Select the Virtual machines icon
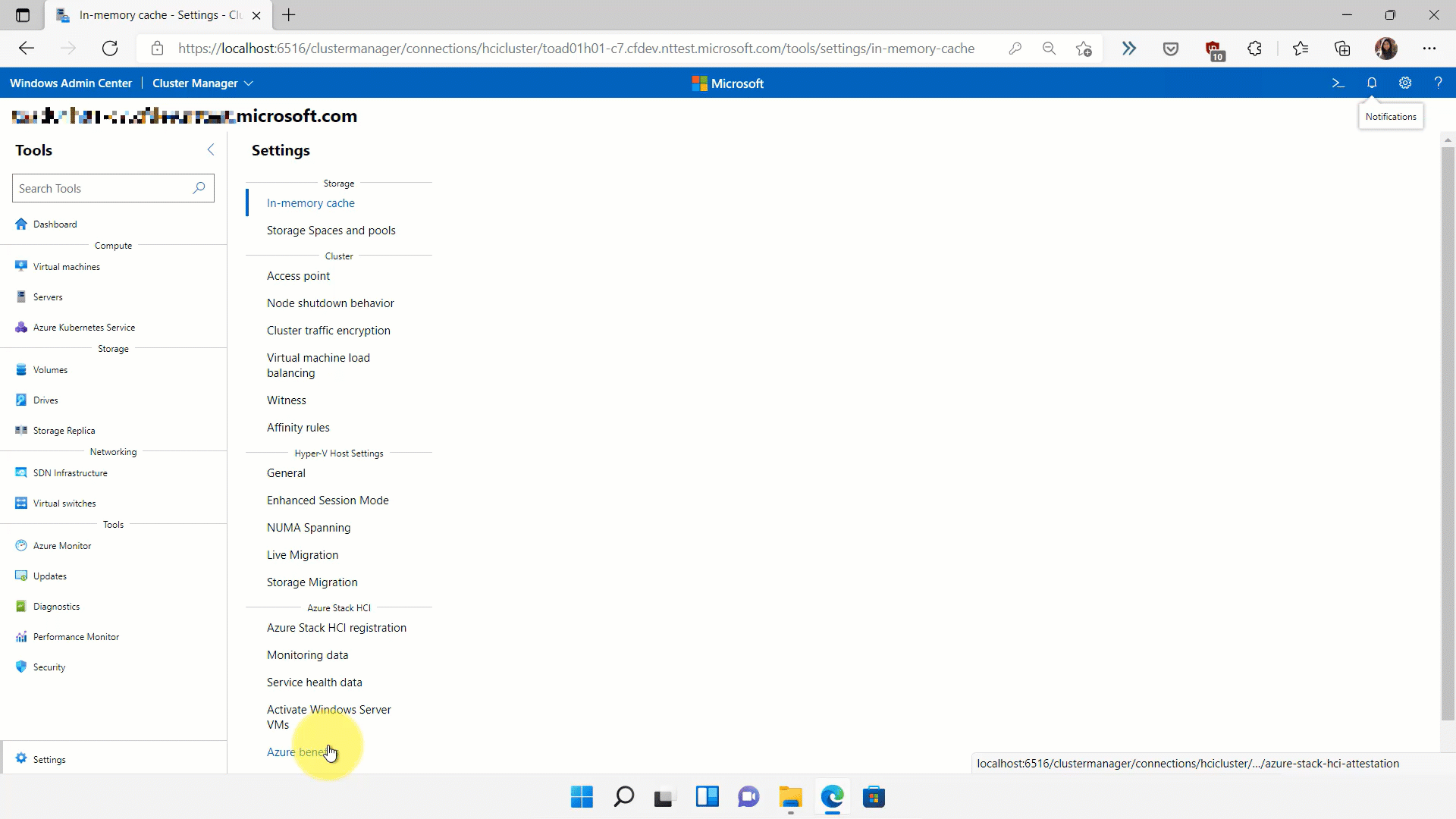Image resolution: width=1456 pixels, height=819 pixels. coord(21,265)
